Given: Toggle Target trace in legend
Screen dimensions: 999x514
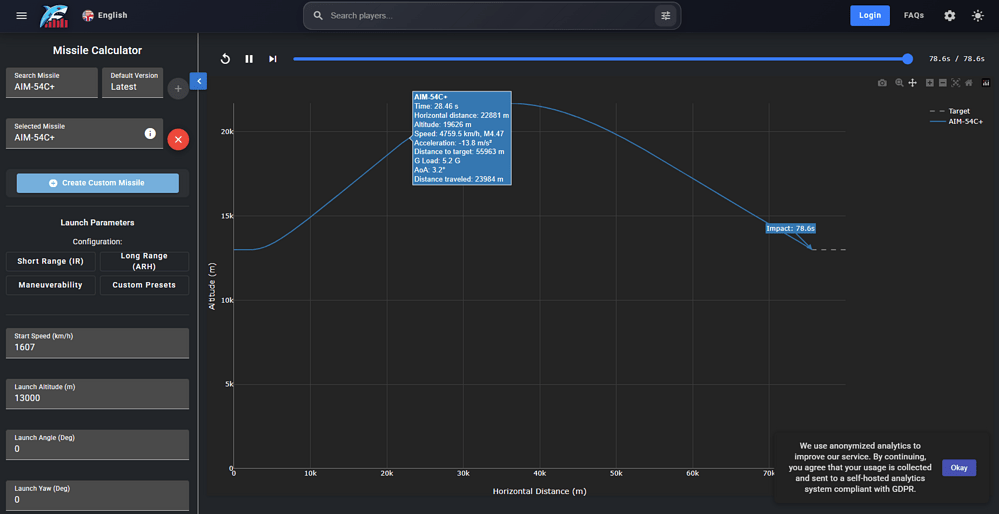Looking at the screenshot, I should pos(949,111).
